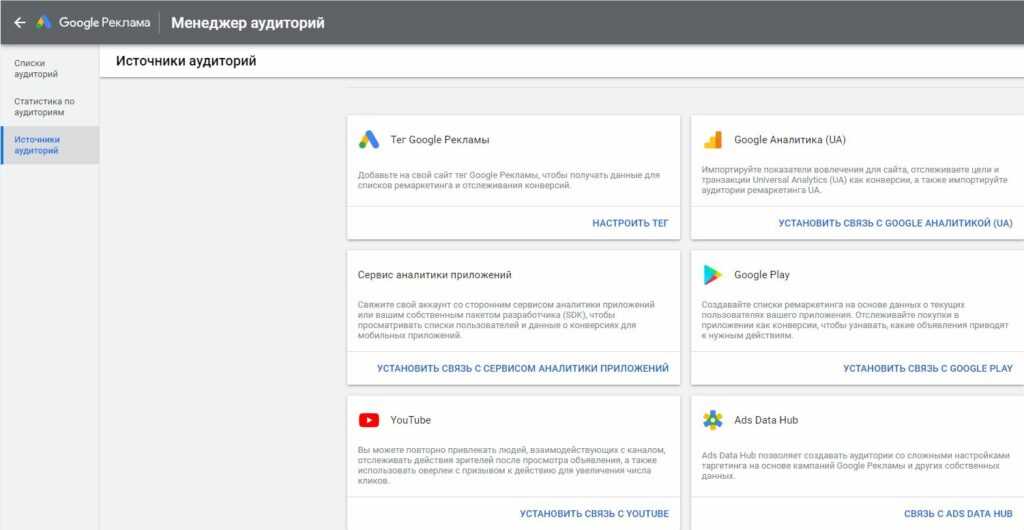Click the Менеджер аудиторий header title
This screenshot has width=1024, height=530.
[x=247, y=22]
